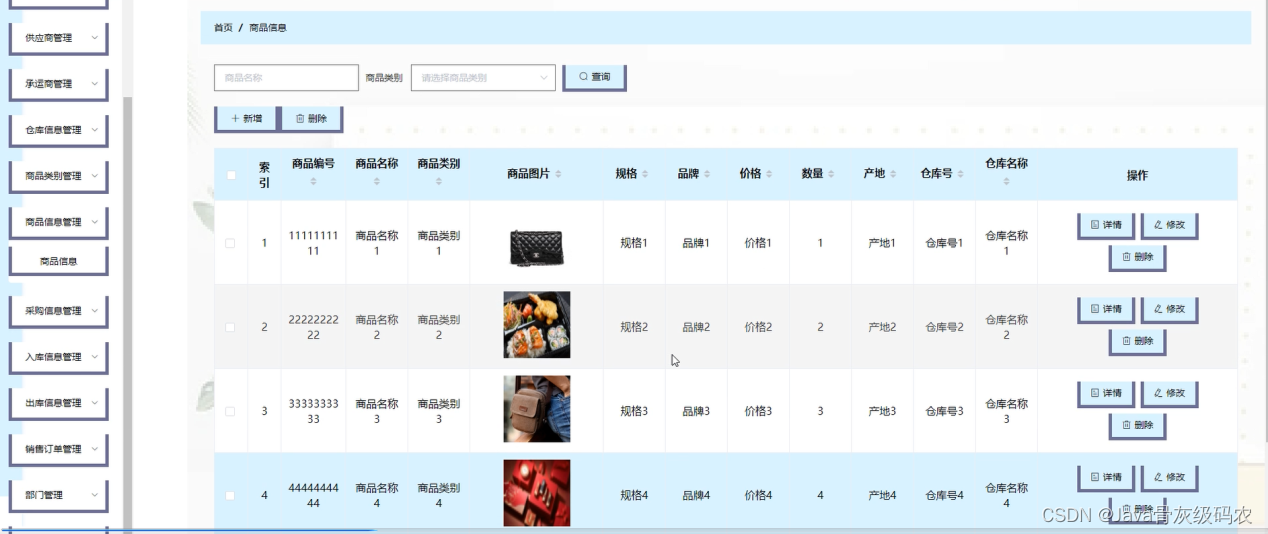Image resolution: width=1268 pixels, height=534 pixels.
Task: Sort by 商品名称 column arrows
Action: click(377, 182)
